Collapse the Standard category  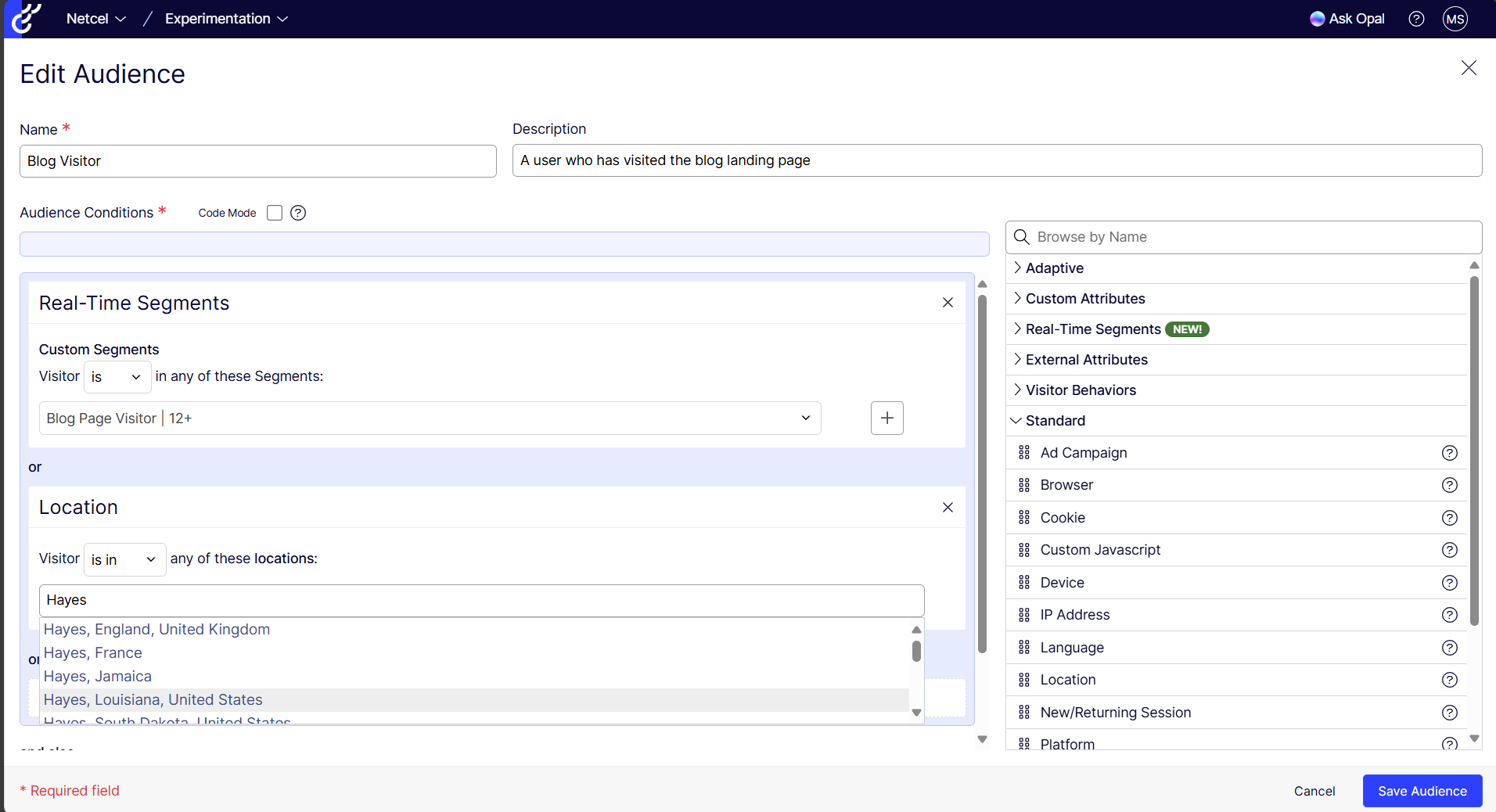[1054, 421]
